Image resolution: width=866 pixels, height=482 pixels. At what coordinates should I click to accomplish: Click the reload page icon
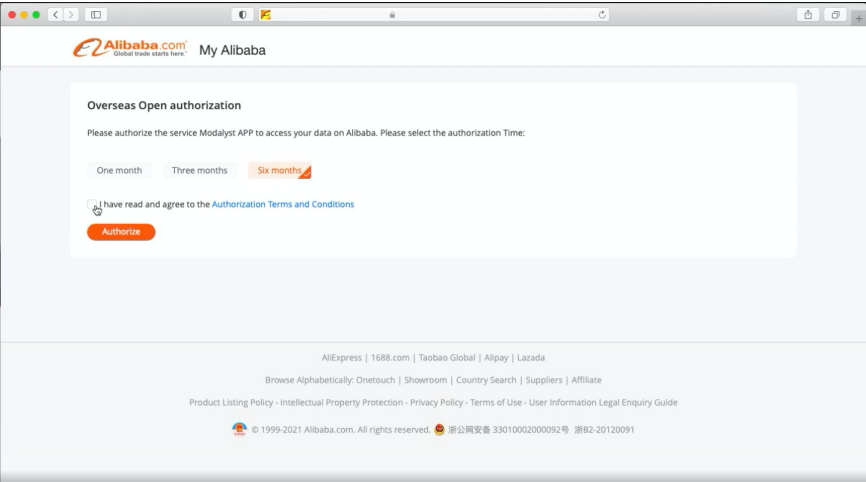pos(602,15)
